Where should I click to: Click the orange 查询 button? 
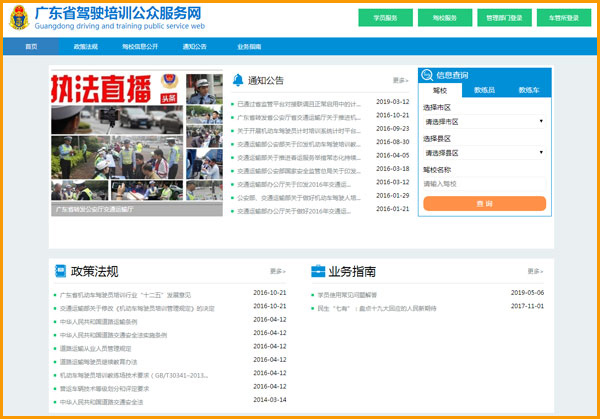pyautogui.click(x=484, y=203)
